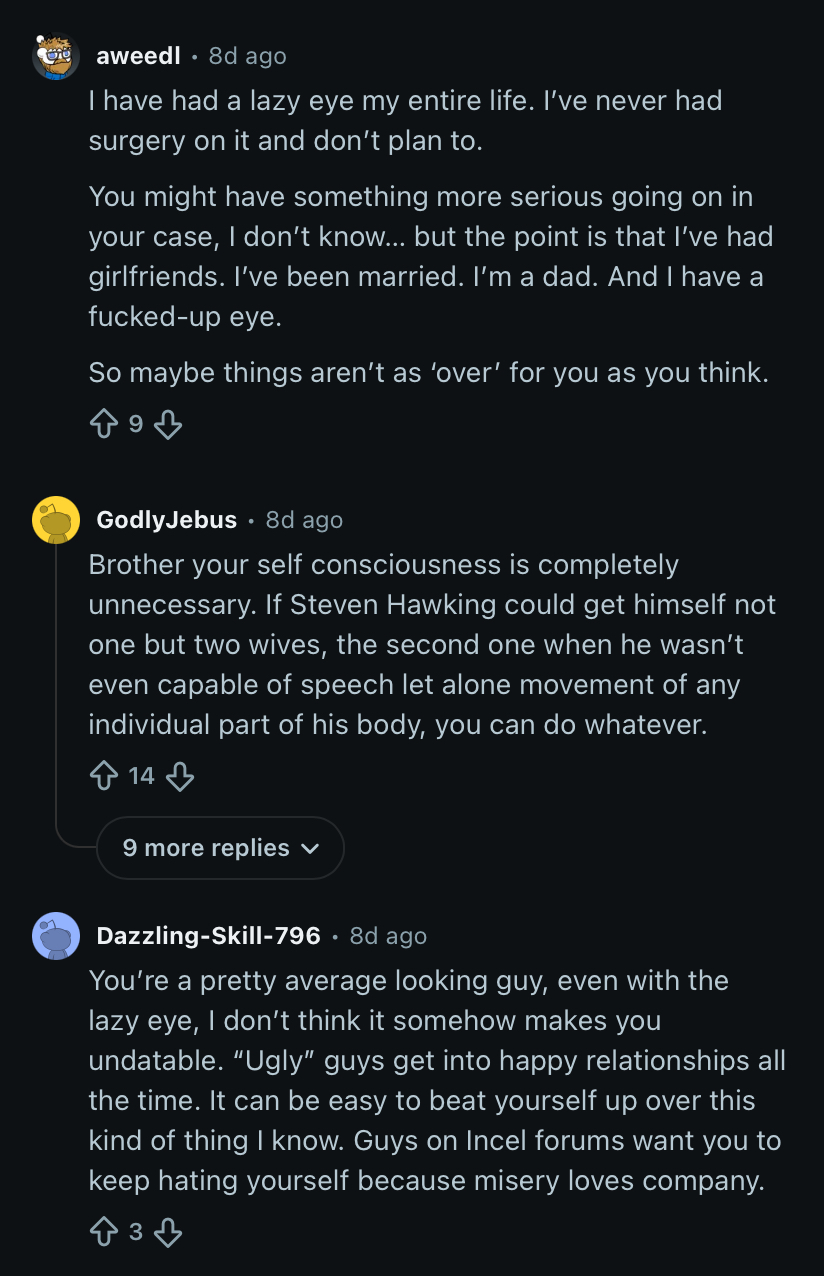
Task: Downvote Dazzling-Skill-796's comment
Action: click(x=168, y=1233)
